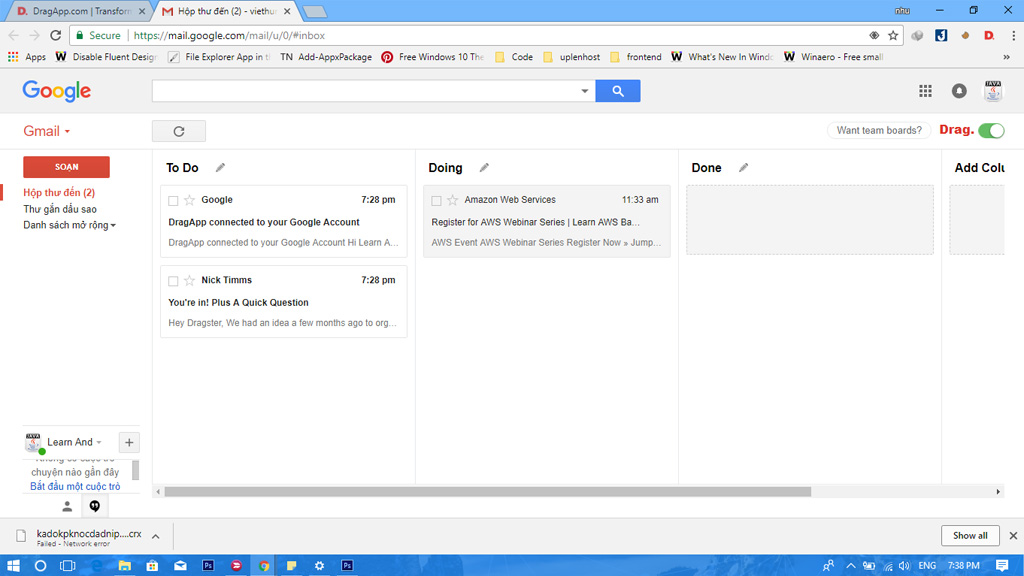Click Bắt đầu một cuộc trò link
Image resolution: width=1024 pixels, height=576 pixels.
[75, 487]
